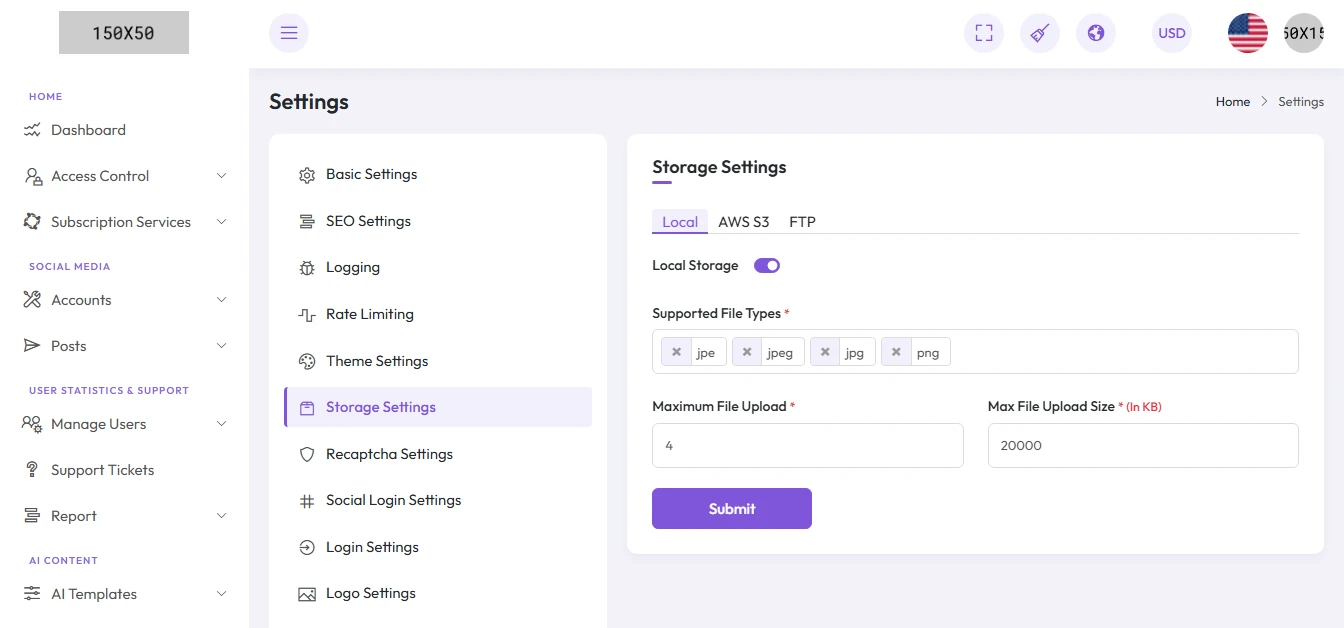Disable the Local Storage toggle
The image size is (1344, 628).
pyautogui.click(x=766, y=266)
